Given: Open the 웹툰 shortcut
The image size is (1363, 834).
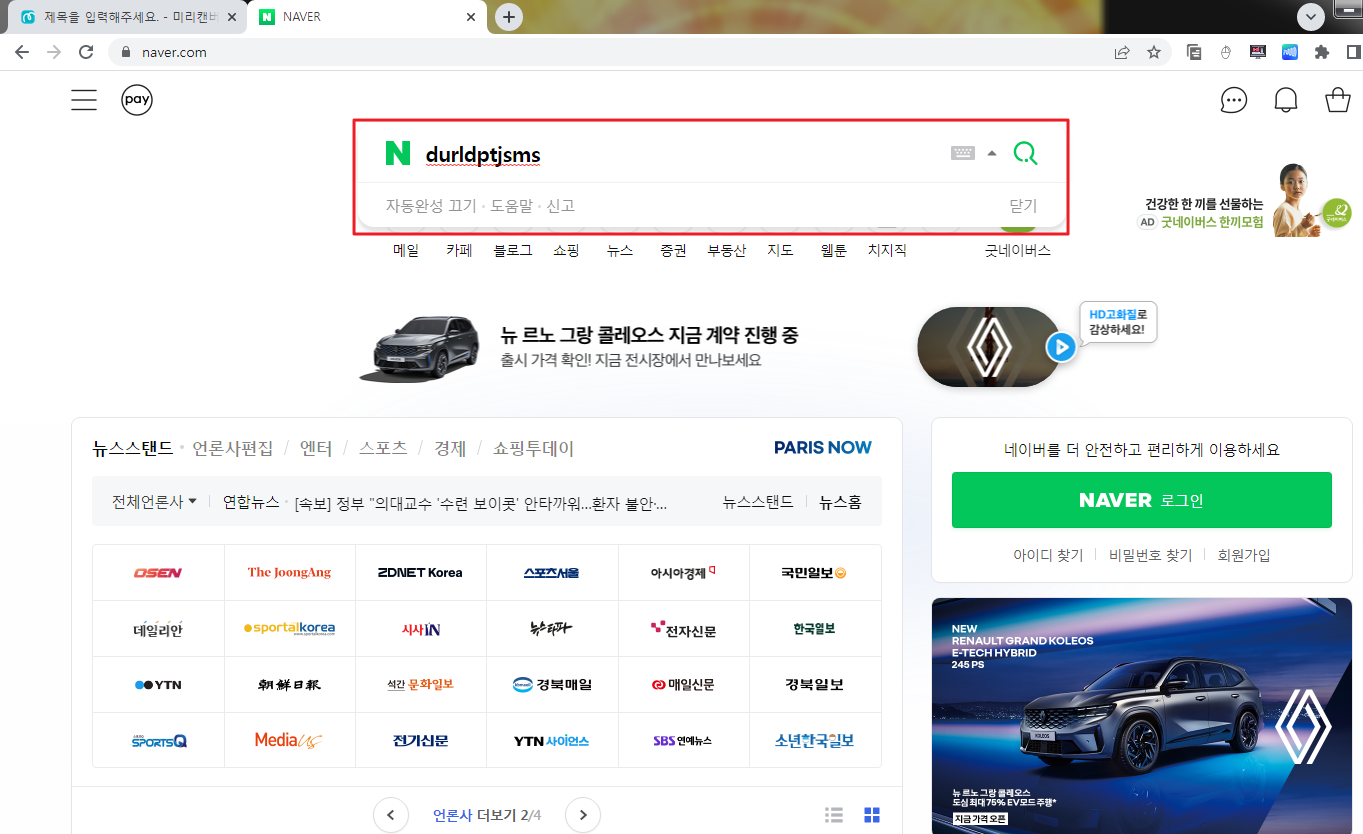Looking at the screenshot, I should [x=834, y=250].
